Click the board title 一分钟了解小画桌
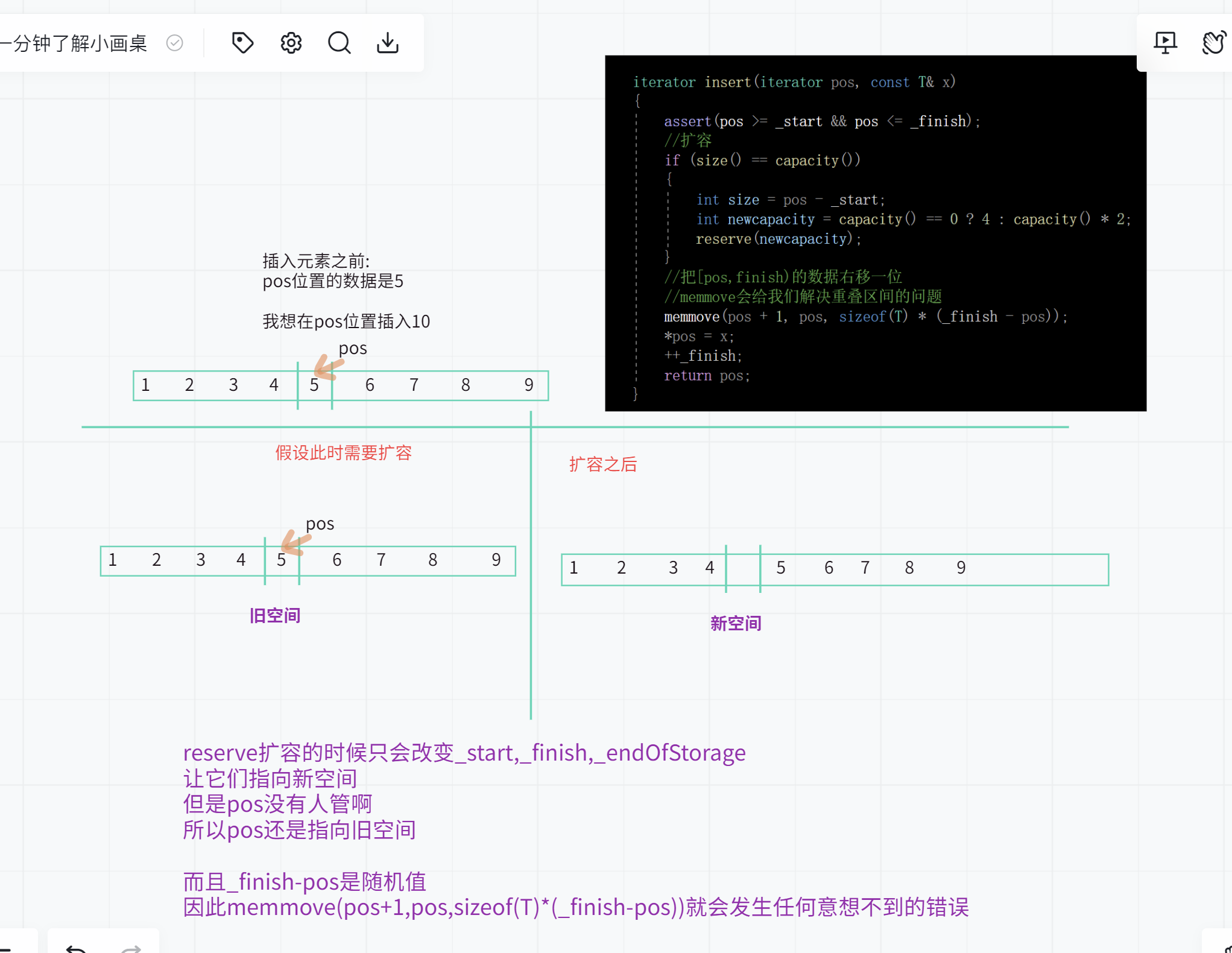1232x953 pixels. pyautogui.click(x=74, y=43)
